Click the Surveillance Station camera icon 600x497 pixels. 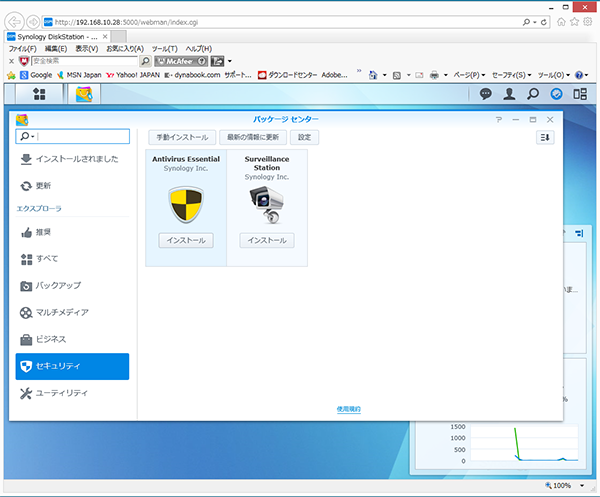(266, 205)
